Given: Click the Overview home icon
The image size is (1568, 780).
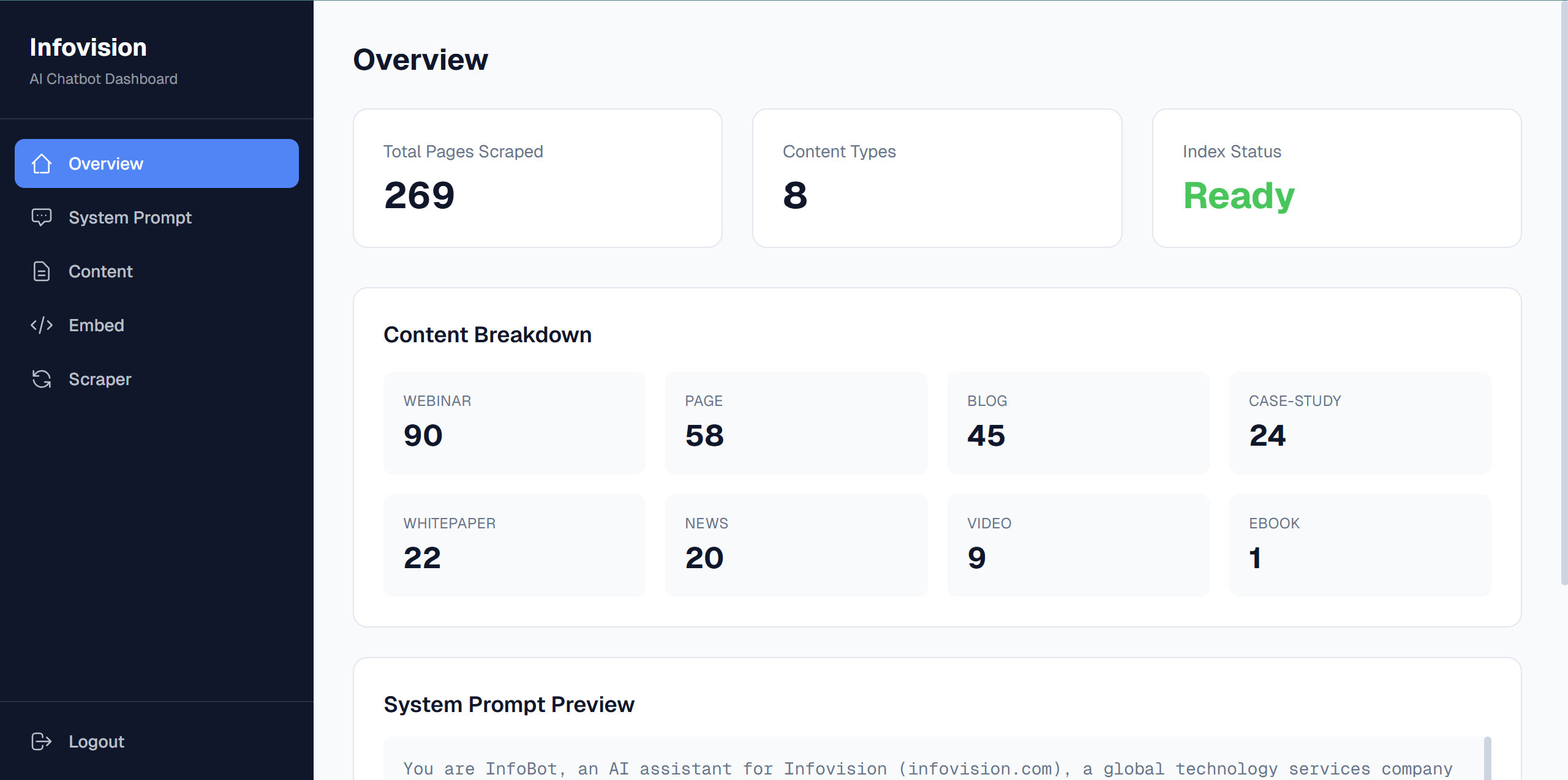Looking at the screenshot, I should point(41,163).
